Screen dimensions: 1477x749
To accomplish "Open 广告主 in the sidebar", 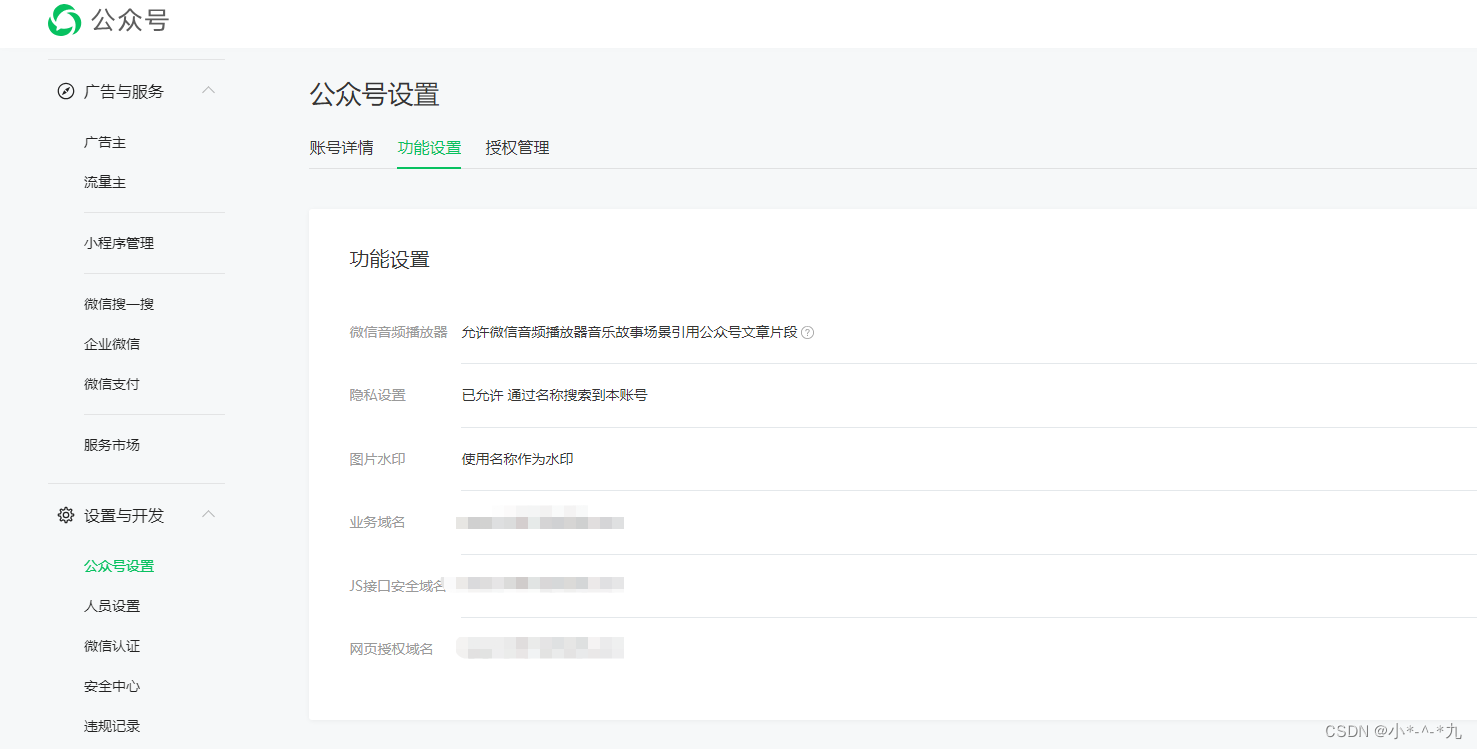I will 105,143.
